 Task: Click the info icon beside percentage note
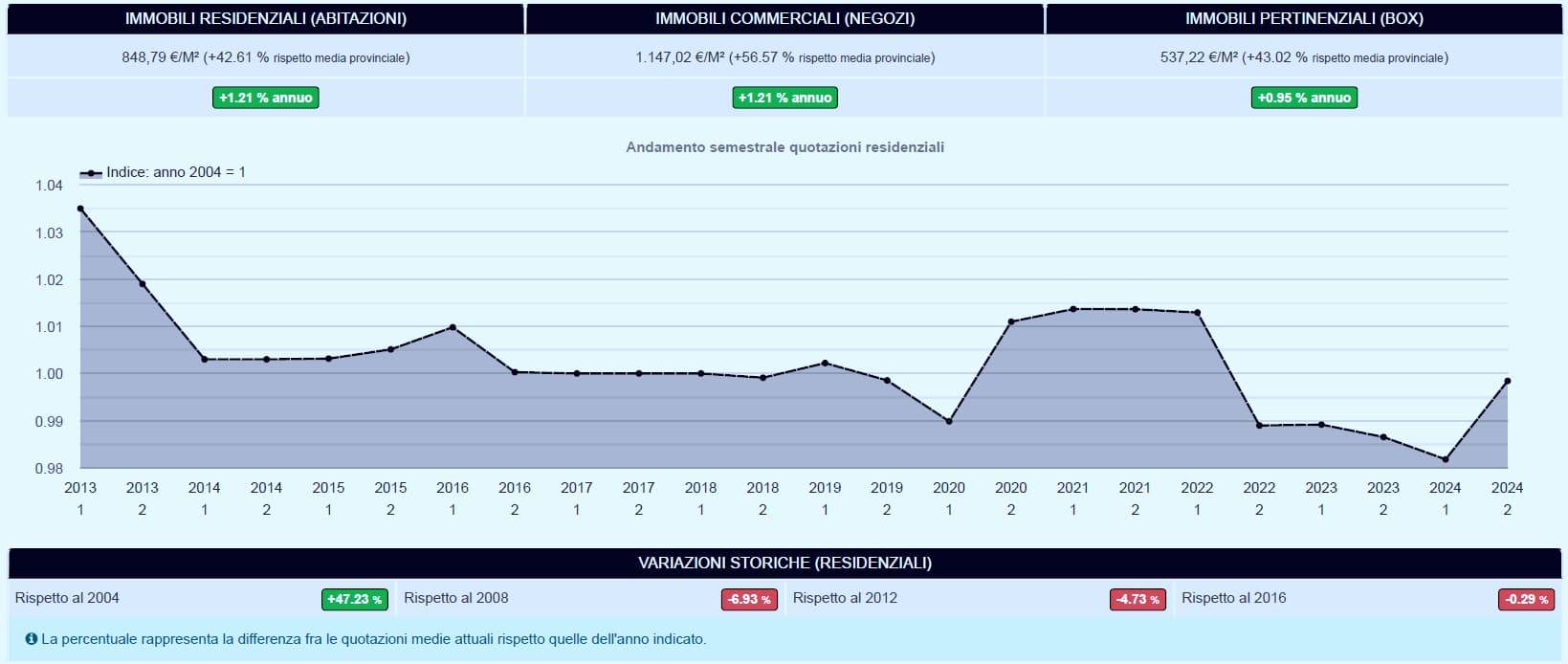pos(32,639)
